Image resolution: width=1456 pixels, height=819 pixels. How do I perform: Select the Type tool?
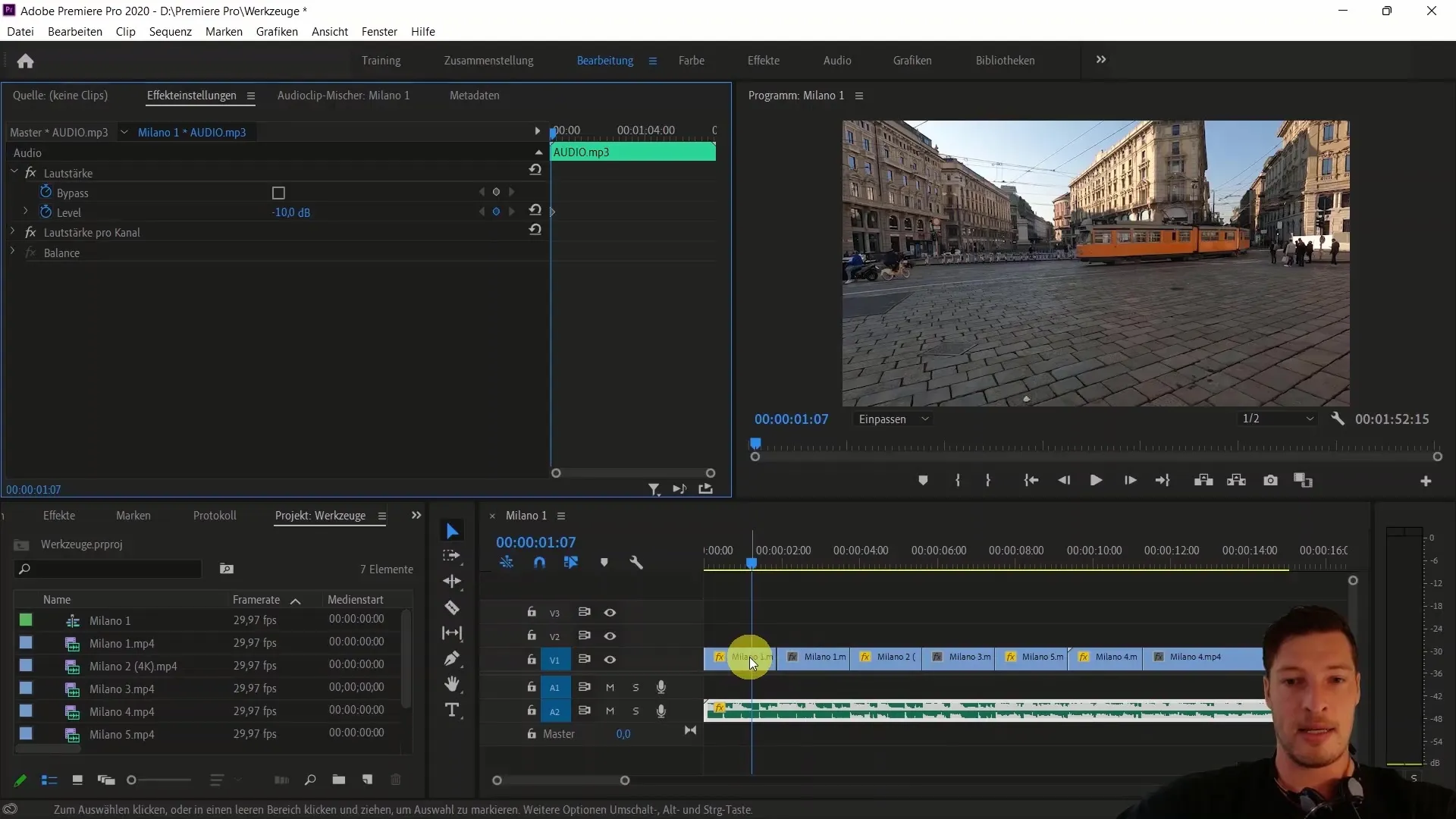tap(452, 710)
